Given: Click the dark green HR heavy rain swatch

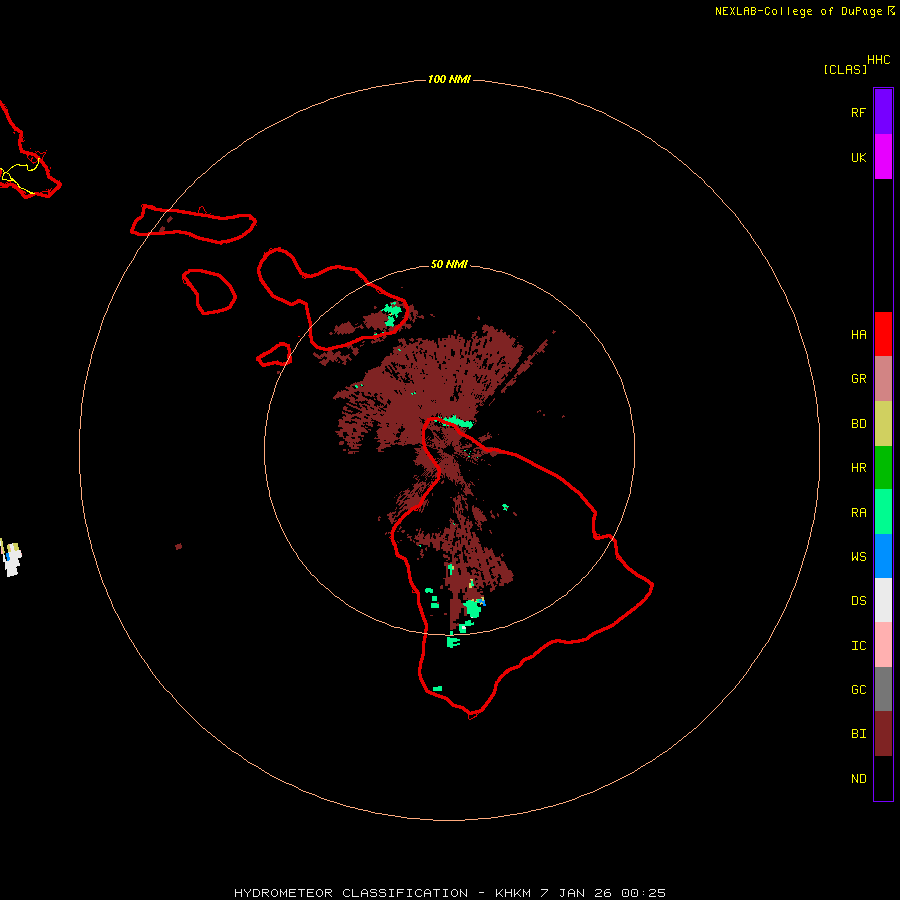Looking at the screenshot, I should point(883,468).
